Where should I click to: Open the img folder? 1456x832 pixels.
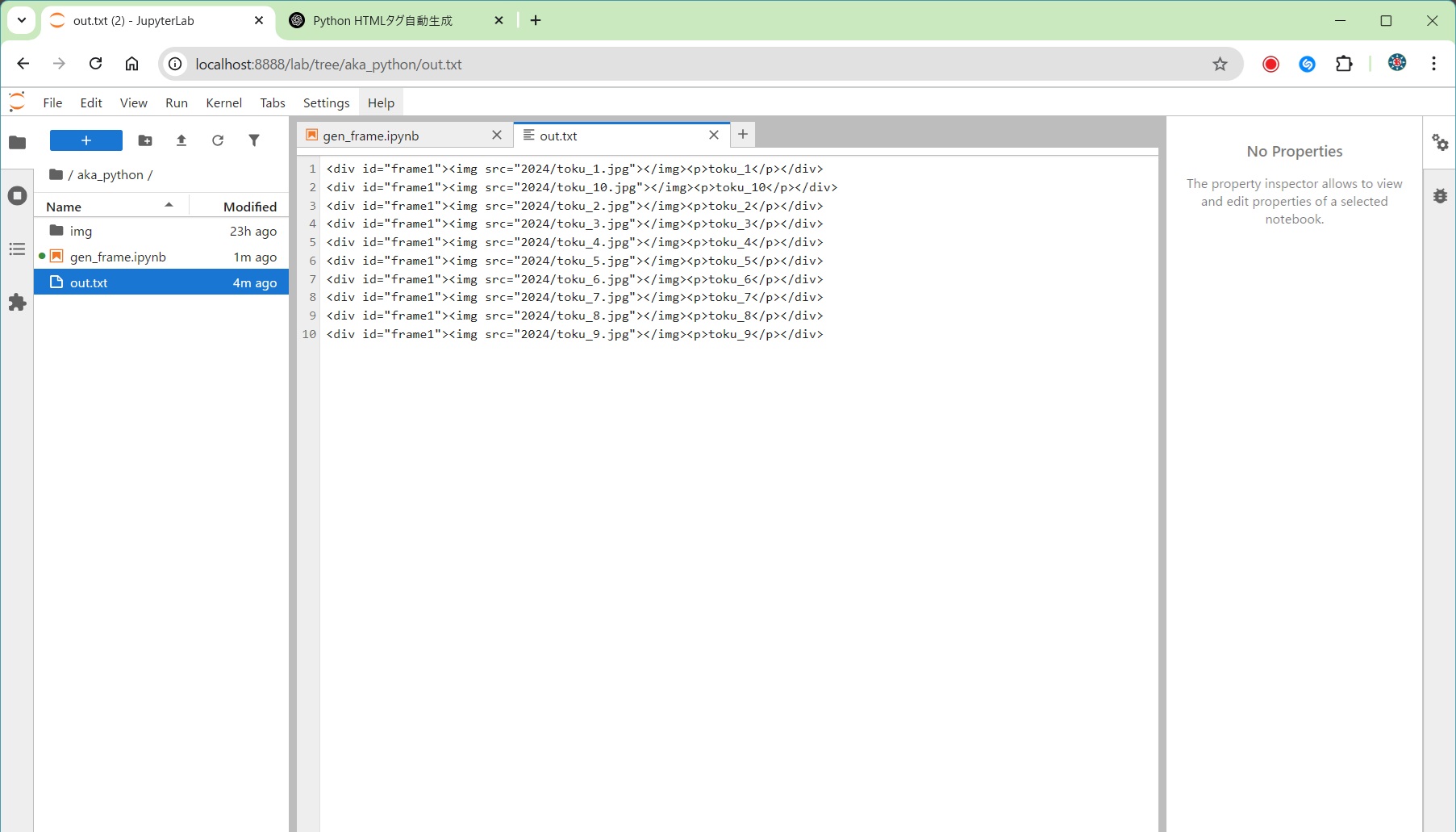[x=81, y=231]
